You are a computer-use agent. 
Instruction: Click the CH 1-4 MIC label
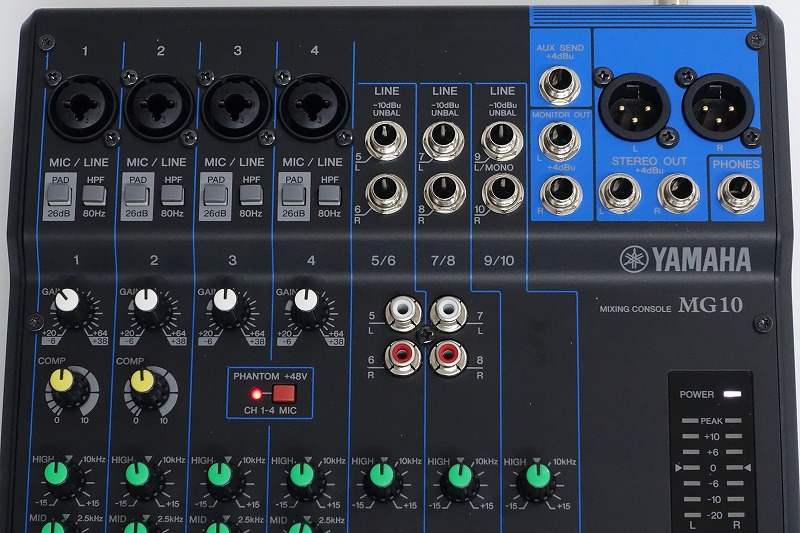click(x=270, y=410)
